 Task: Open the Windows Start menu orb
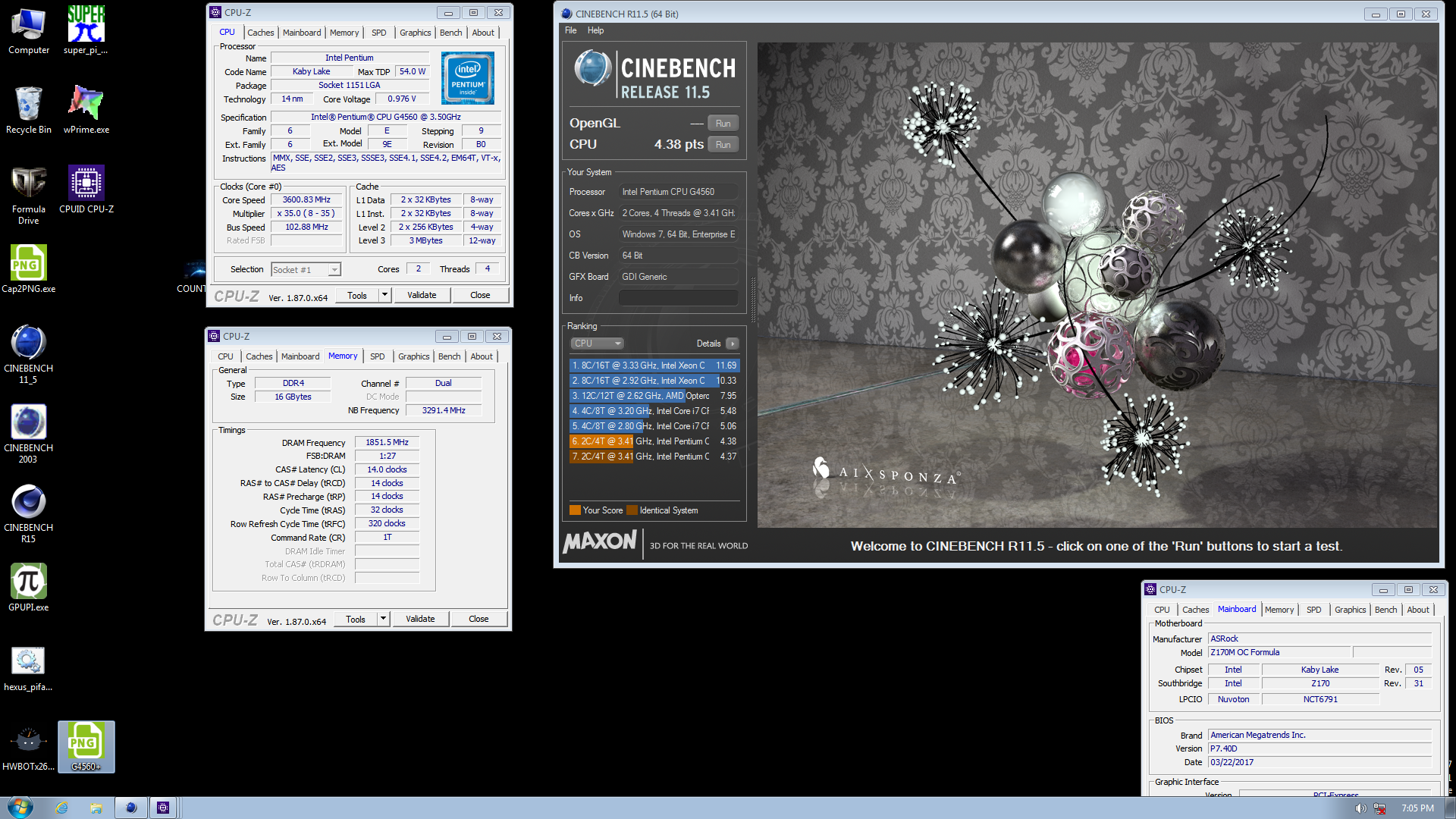coord(20,808)
